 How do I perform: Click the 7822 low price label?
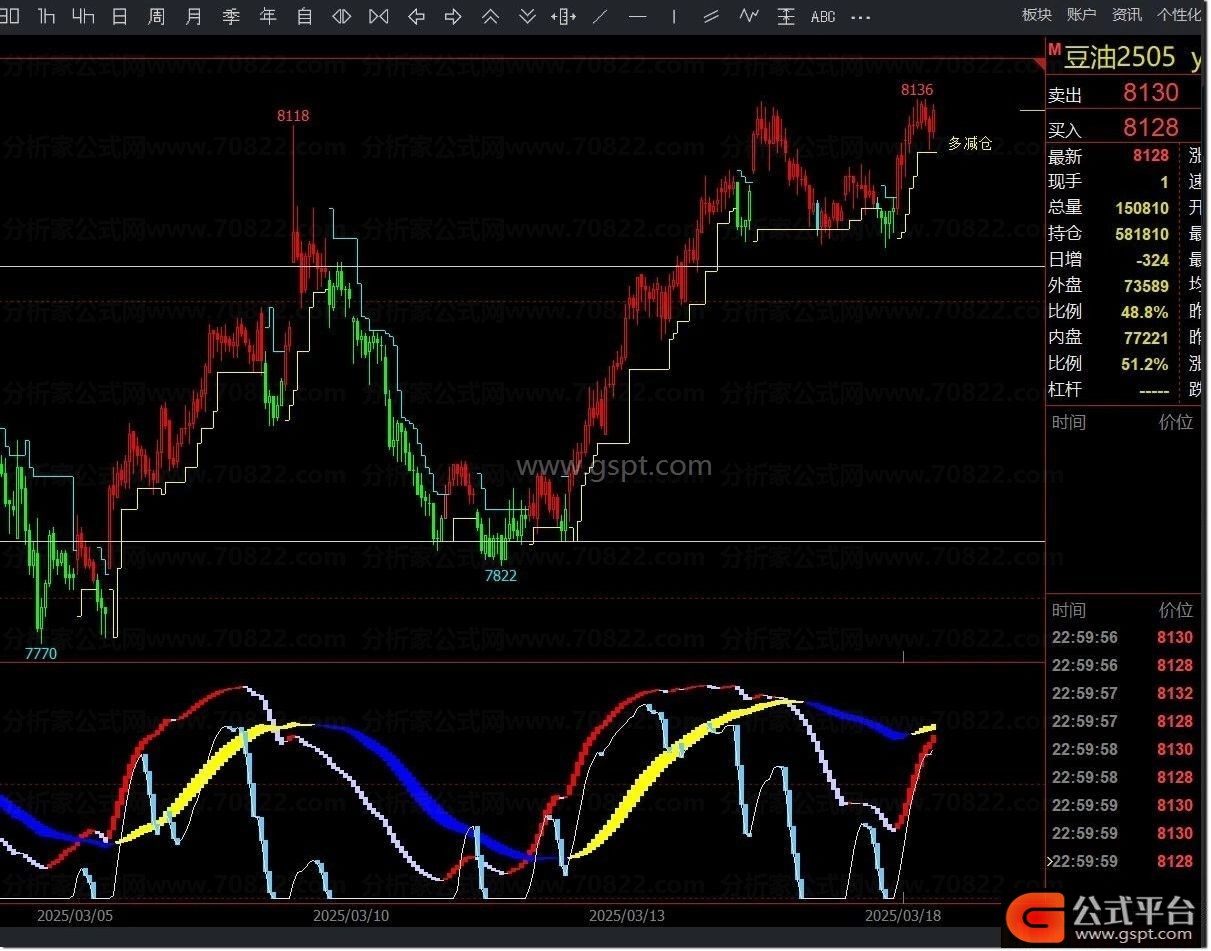click(501, 575)
